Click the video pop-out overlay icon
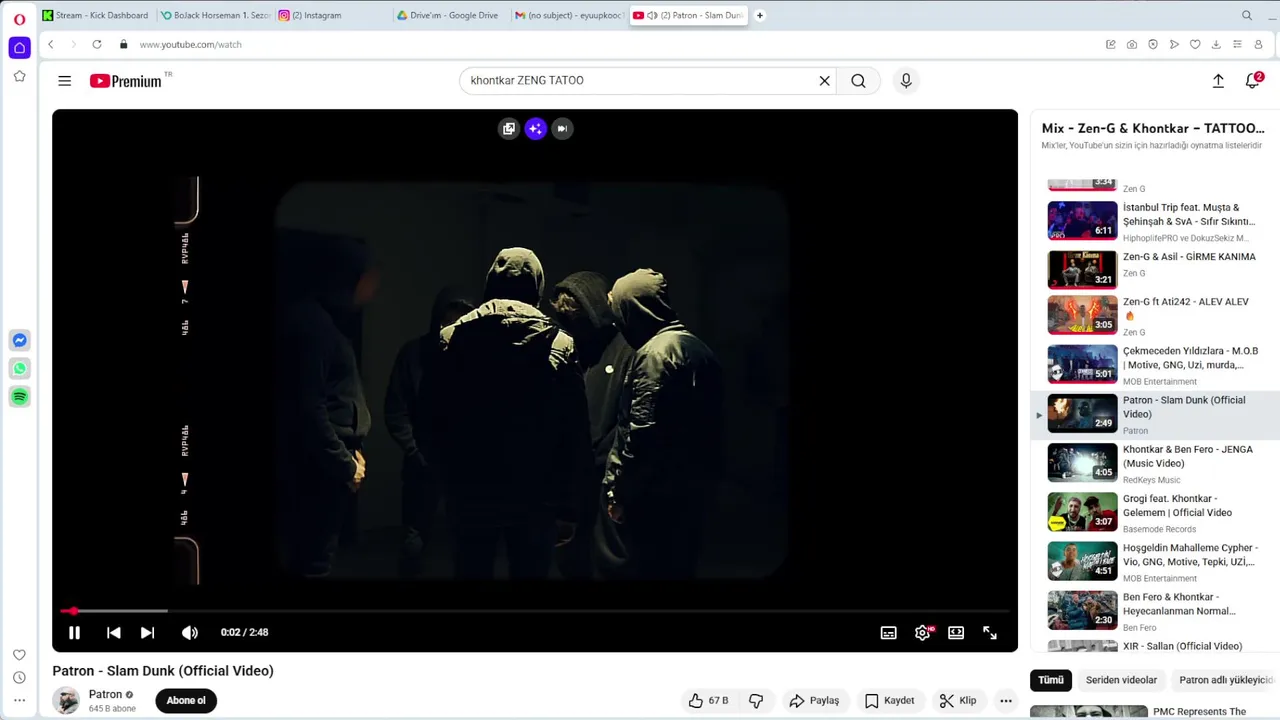Viewport: 1280px width, 720px height. pyautogui.click(x=509, y=128)
